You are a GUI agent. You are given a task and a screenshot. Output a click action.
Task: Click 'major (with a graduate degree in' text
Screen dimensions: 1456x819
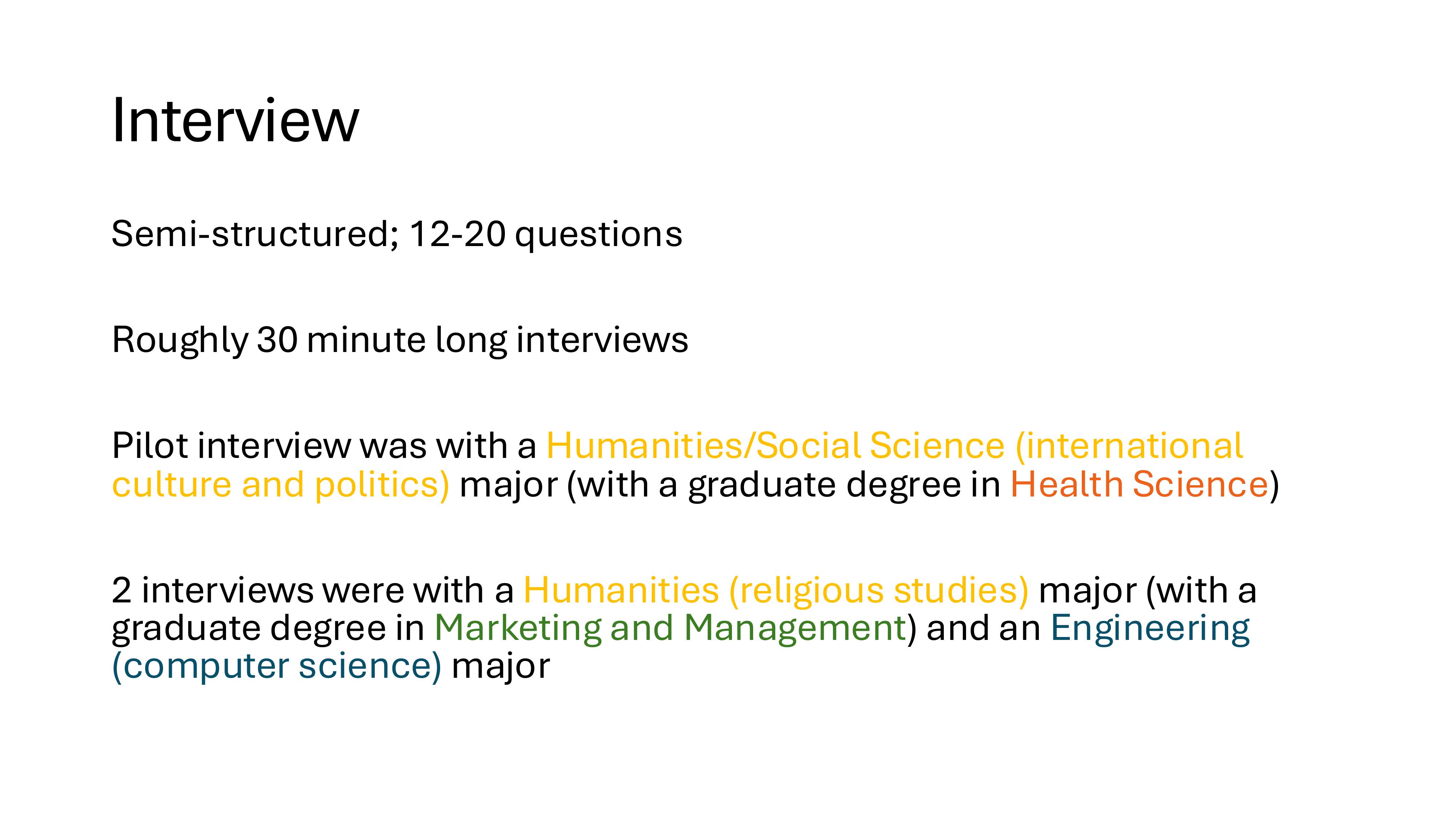click(x=730, y=486)
